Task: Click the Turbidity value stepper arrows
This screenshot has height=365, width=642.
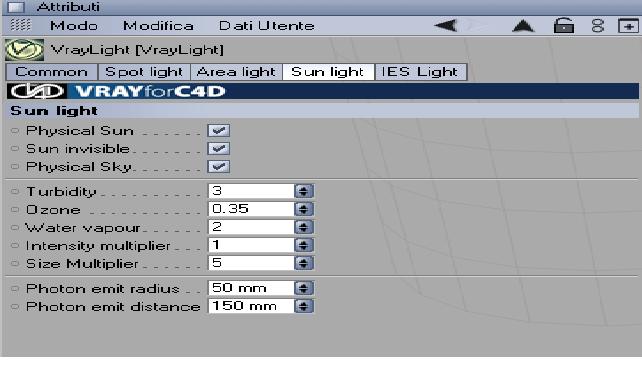Action: tap(303, 191)
